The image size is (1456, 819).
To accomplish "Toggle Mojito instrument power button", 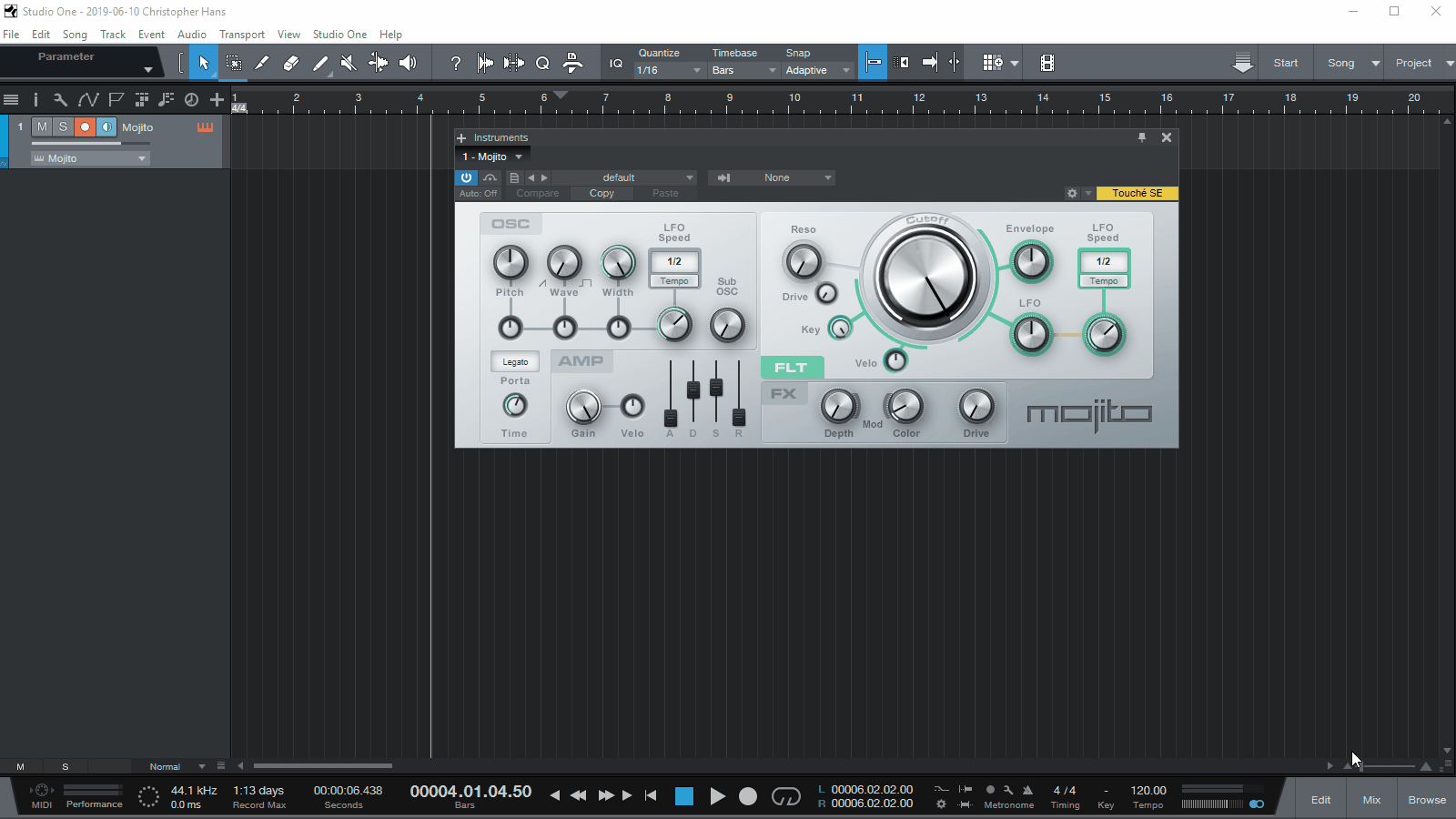I will coord(466,177).
